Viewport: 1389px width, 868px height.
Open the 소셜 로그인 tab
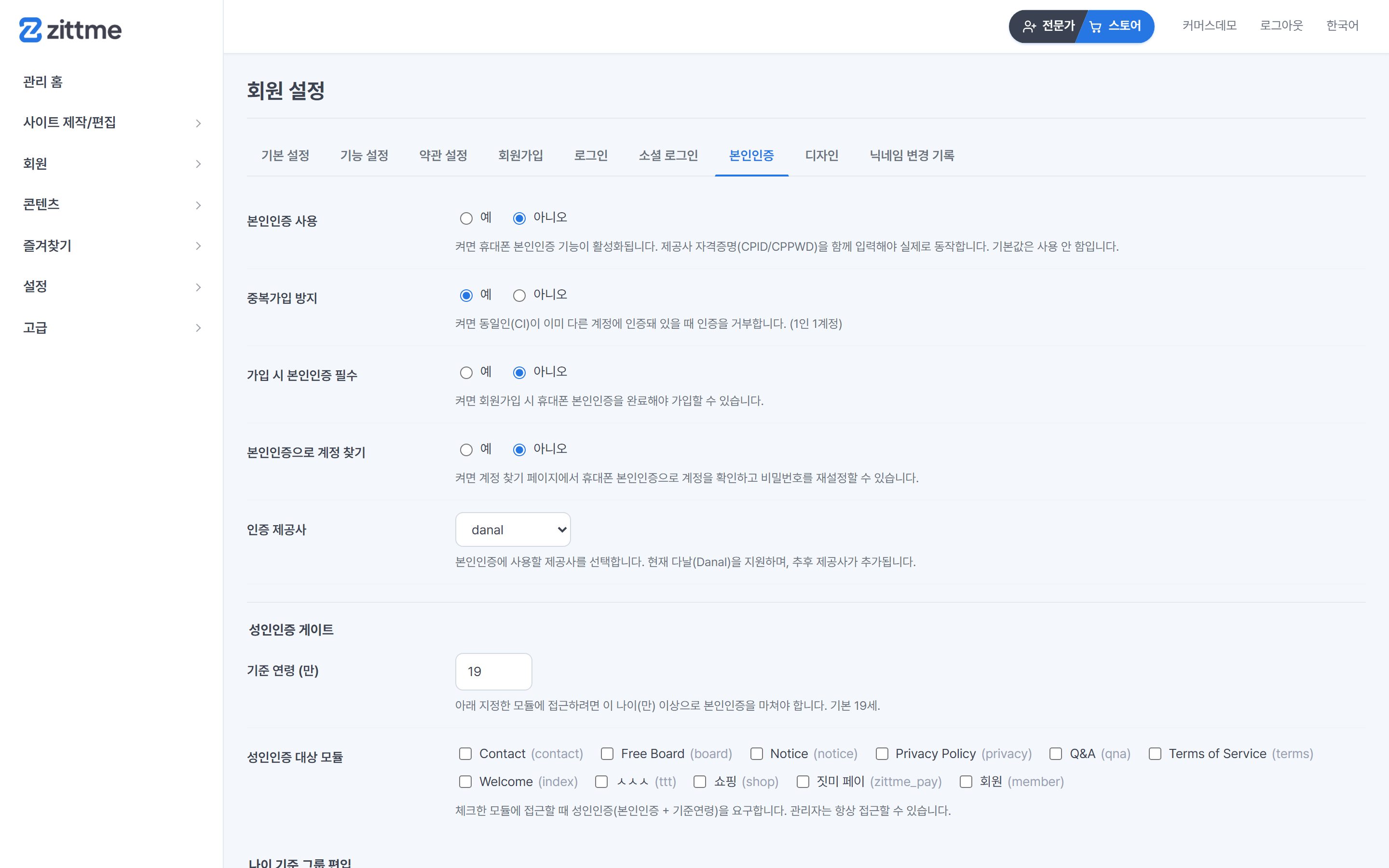(x=668, y=156)
